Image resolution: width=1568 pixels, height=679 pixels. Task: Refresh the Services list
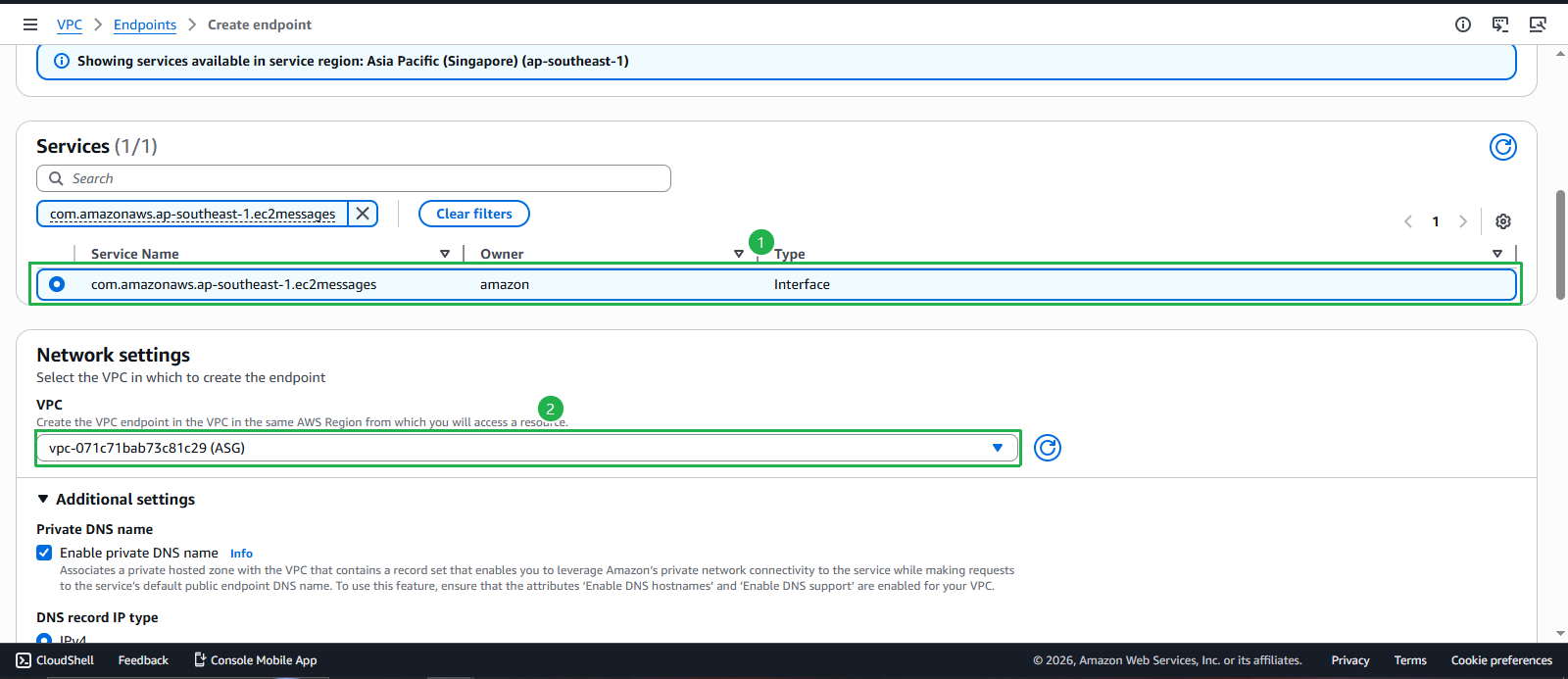pyautogui.click(x=1503, y=147)
